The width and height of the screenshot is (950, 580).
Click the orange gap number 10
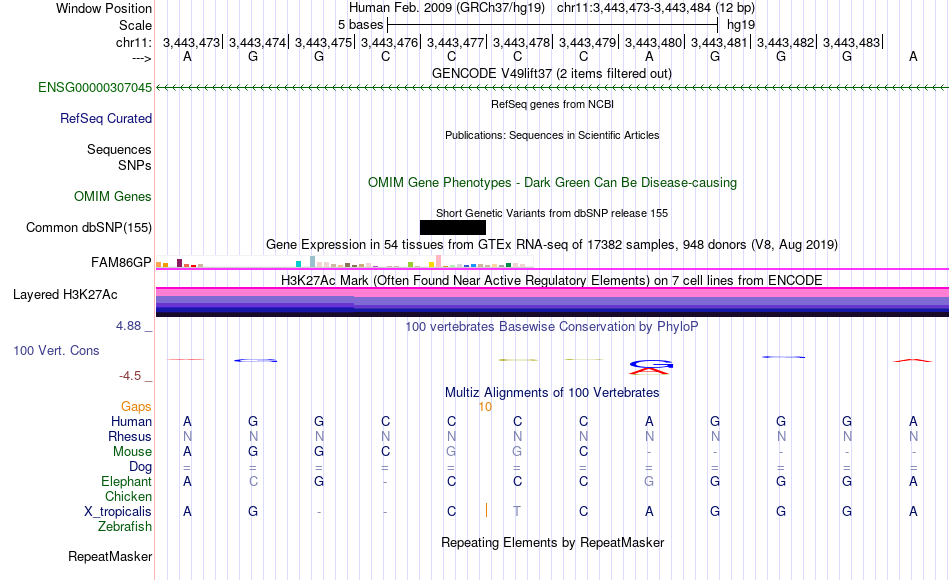tap(485, 407)
